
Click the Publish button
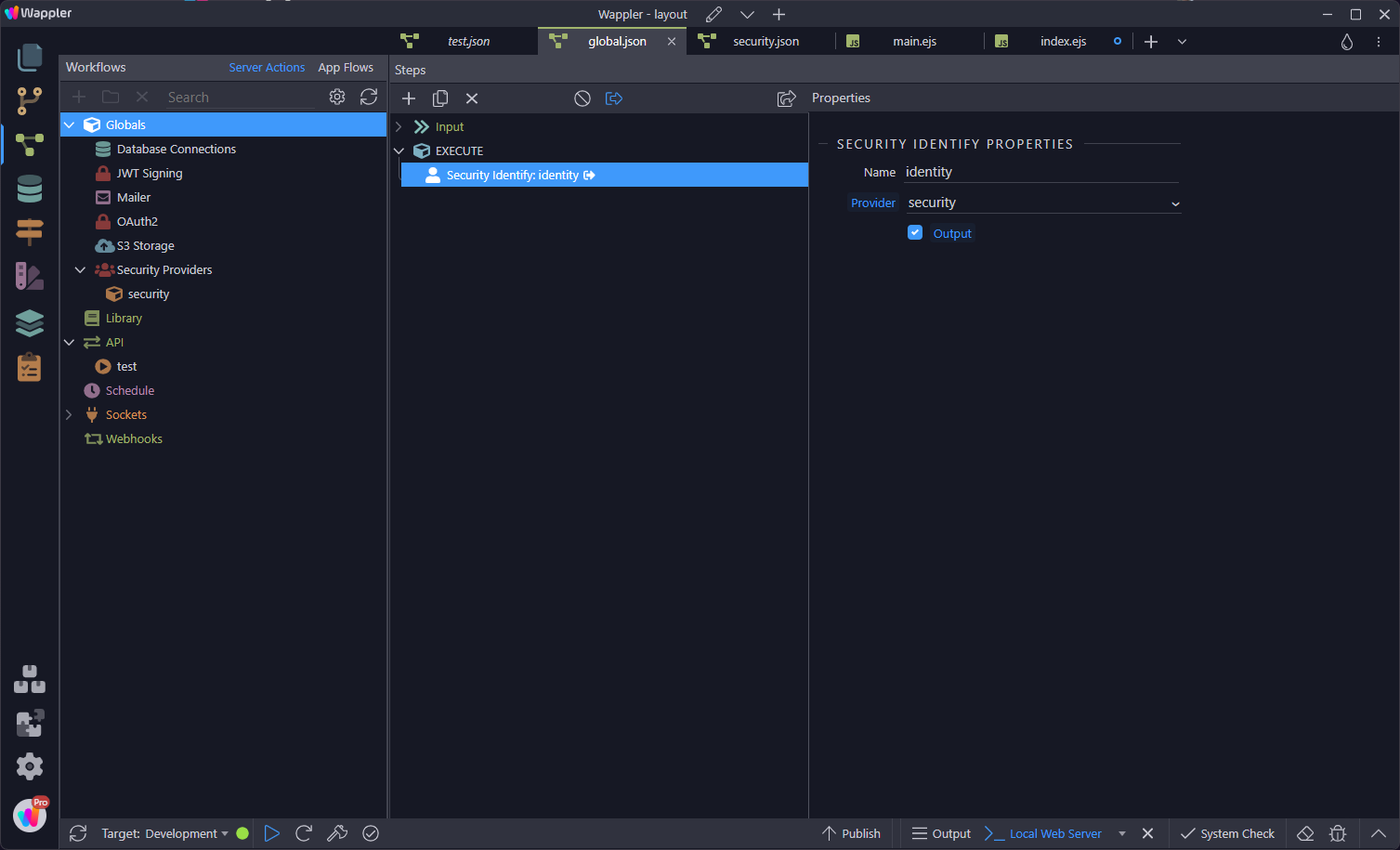[851, 833]
